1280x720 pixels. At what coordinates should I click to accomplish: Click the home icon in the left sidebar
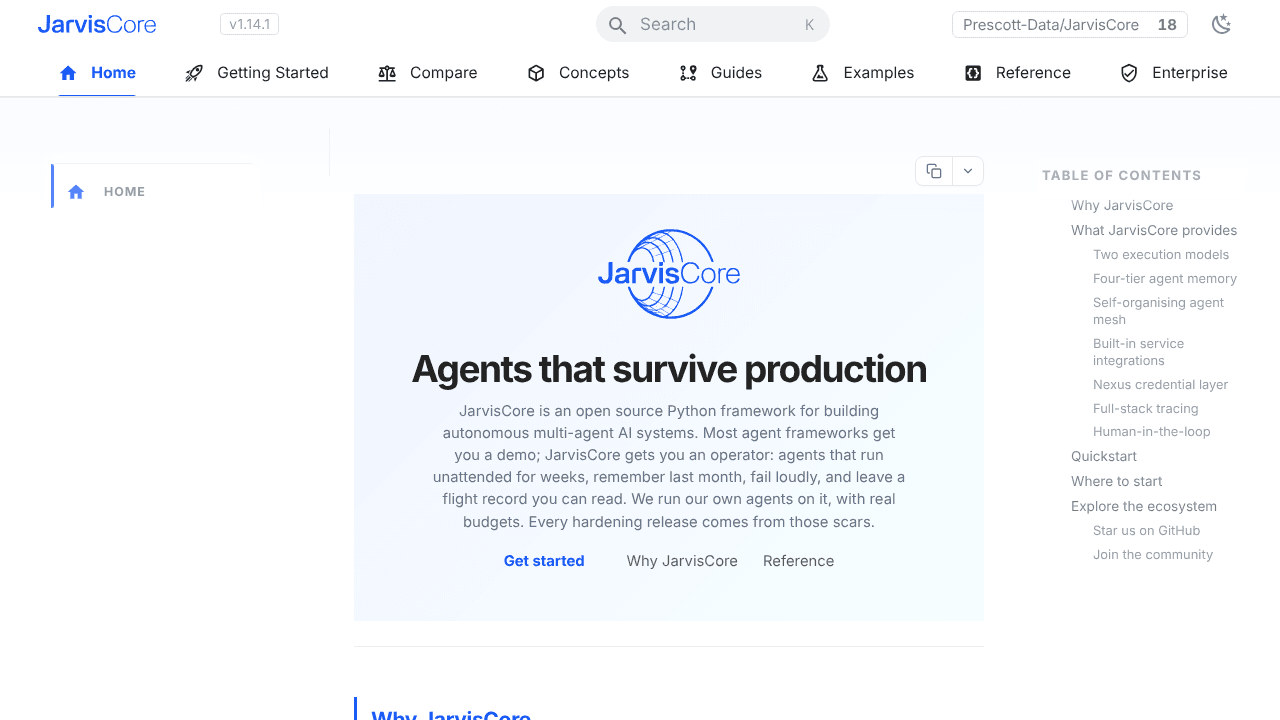pyautogui.click(x=76, y=192)
